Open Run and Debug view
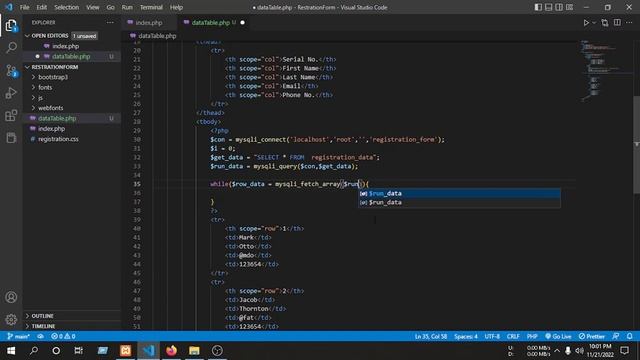Screen dimensions: 640x360 [11, 93]
